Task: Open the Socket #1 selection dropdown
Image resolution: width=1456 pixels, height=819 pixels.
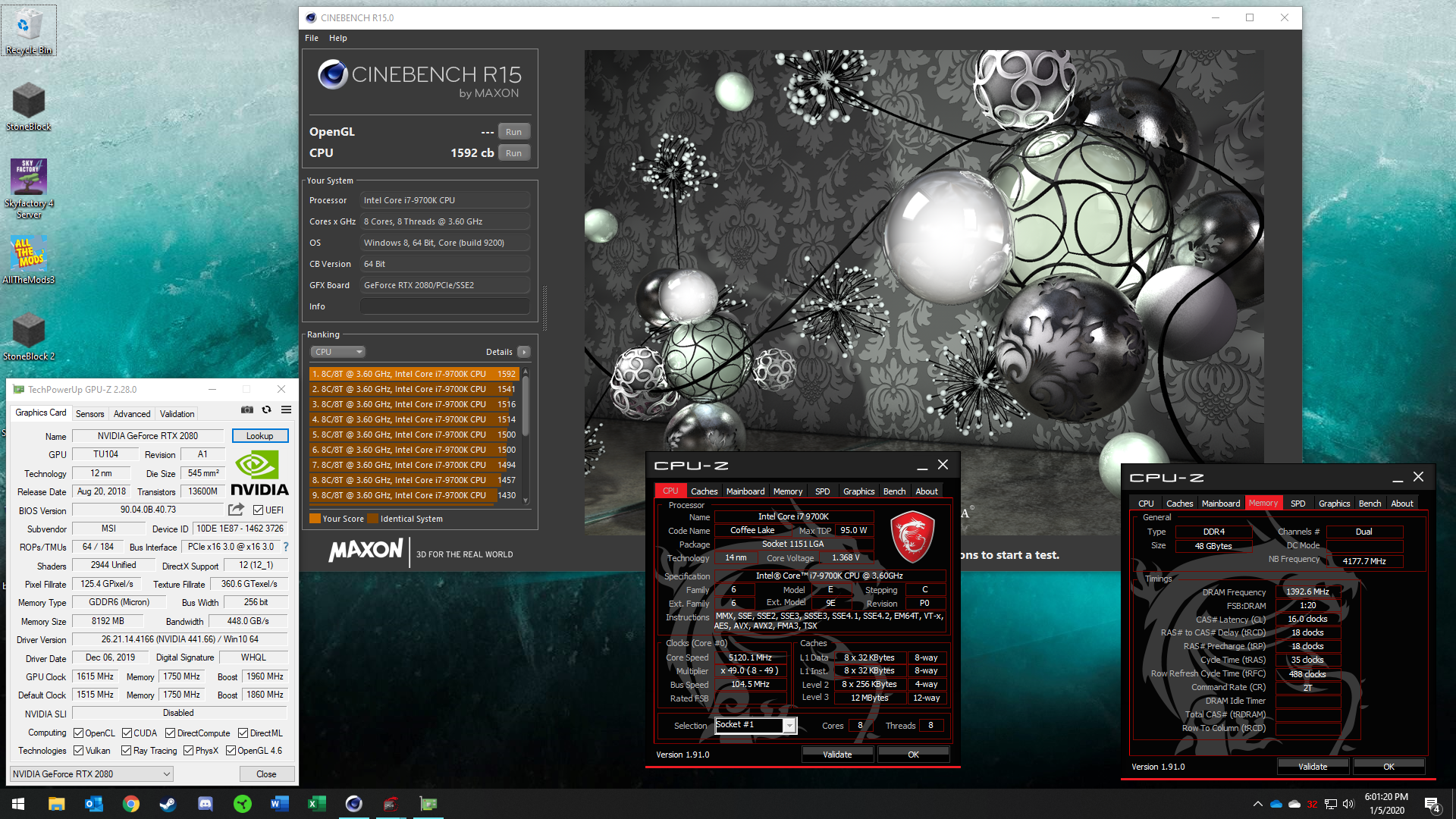Action: click(x=756, y=726)
